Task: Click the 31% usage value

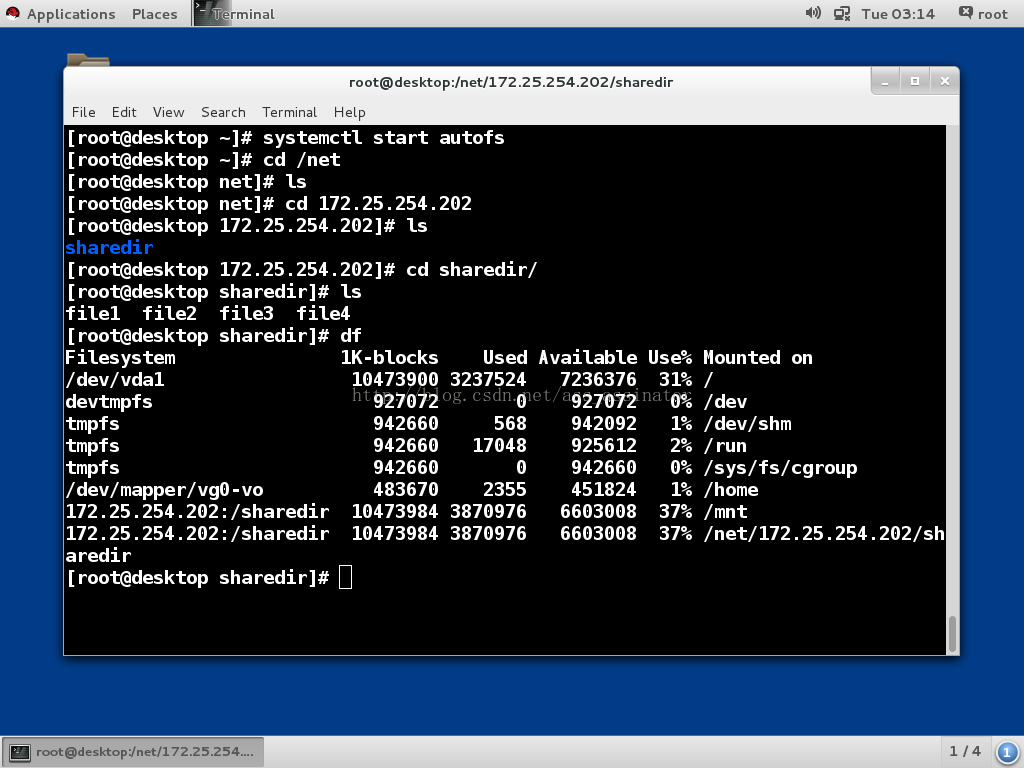Action: pos(675,379)
